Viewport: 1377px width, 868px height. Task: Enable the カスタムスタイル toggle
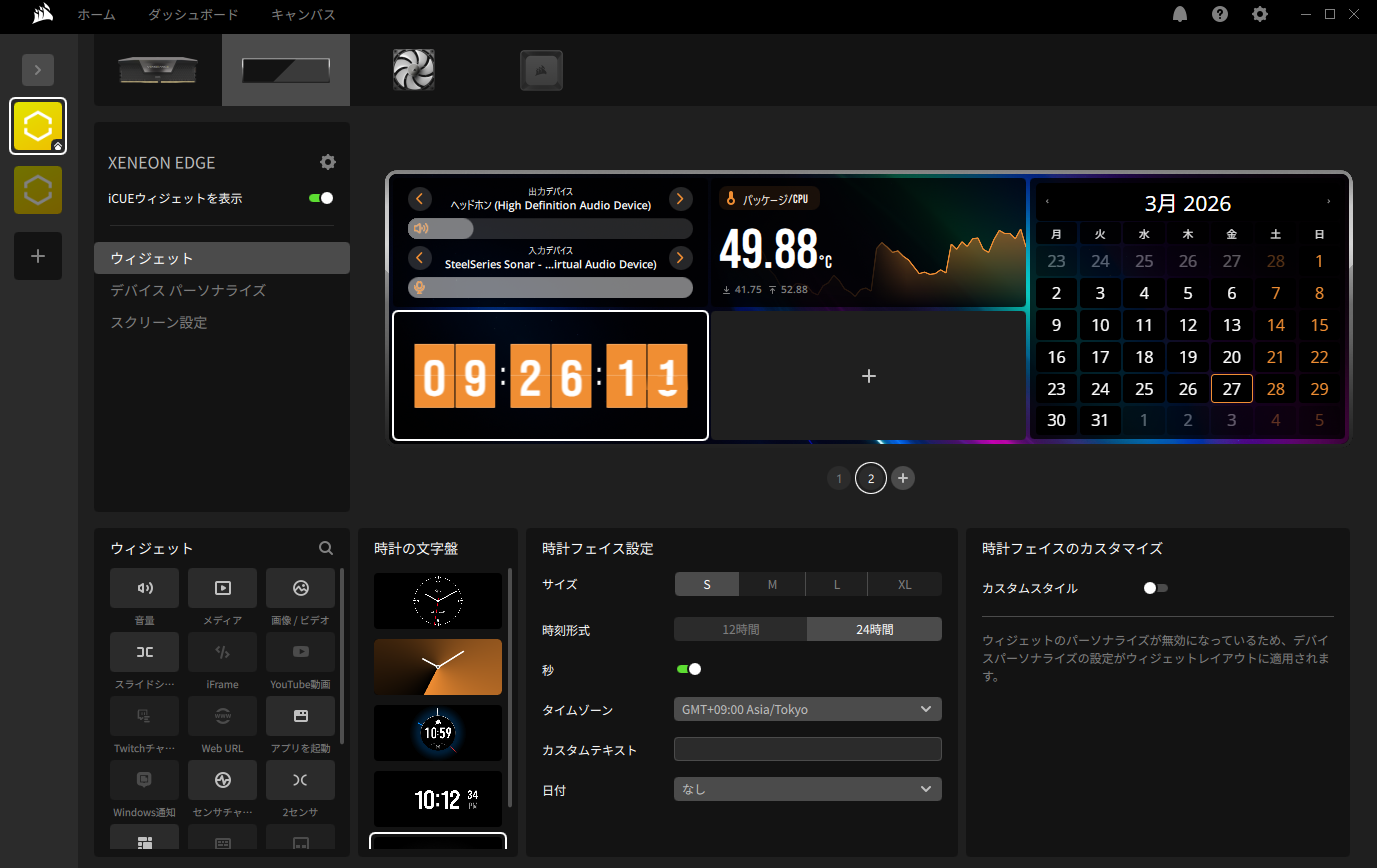1155,588
